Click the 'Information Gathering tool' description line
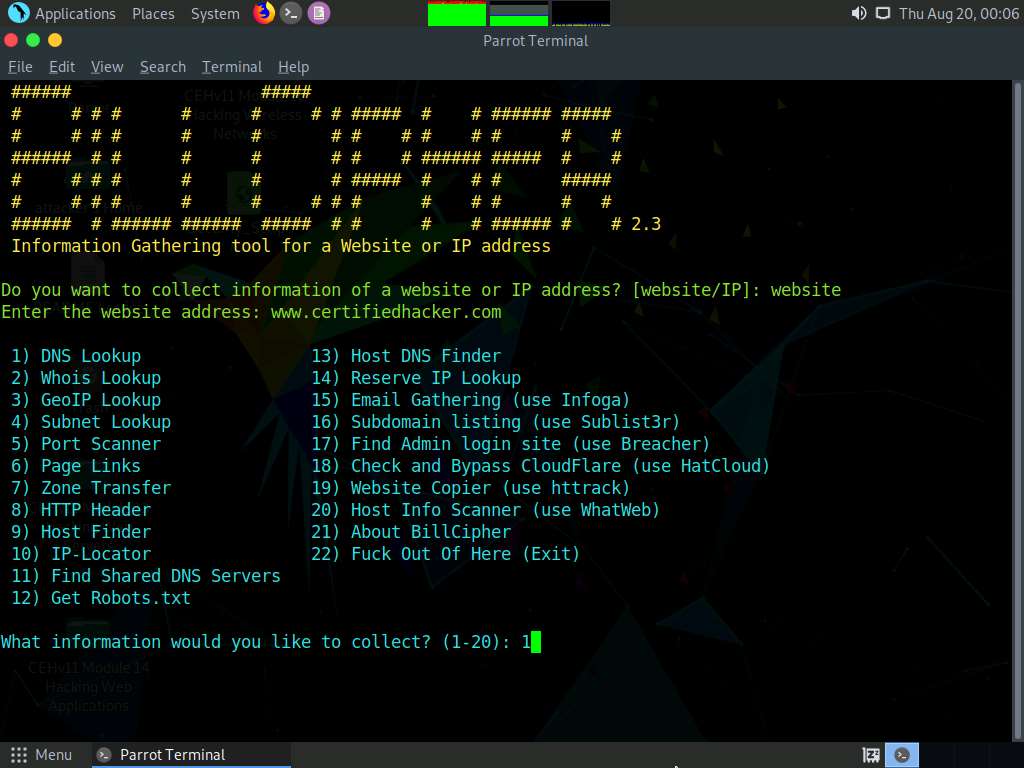This screenshot has height=768, width=1024. click(x=281, y=246)
